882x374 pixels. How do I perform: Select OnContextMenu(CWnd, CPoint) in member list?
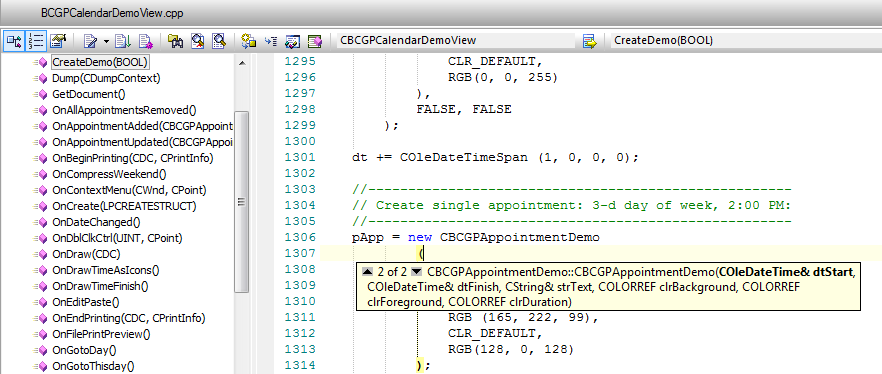129,190
